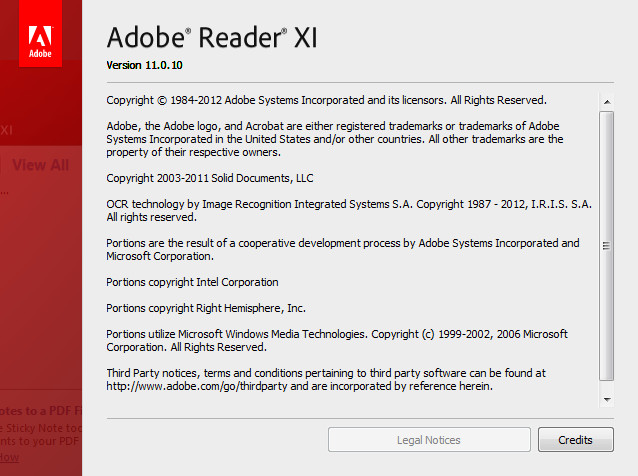Image resolution: width=638 pixels, height=476 pixels.
Task: Click the scrollbar down arrow
Action: [607, 399]
